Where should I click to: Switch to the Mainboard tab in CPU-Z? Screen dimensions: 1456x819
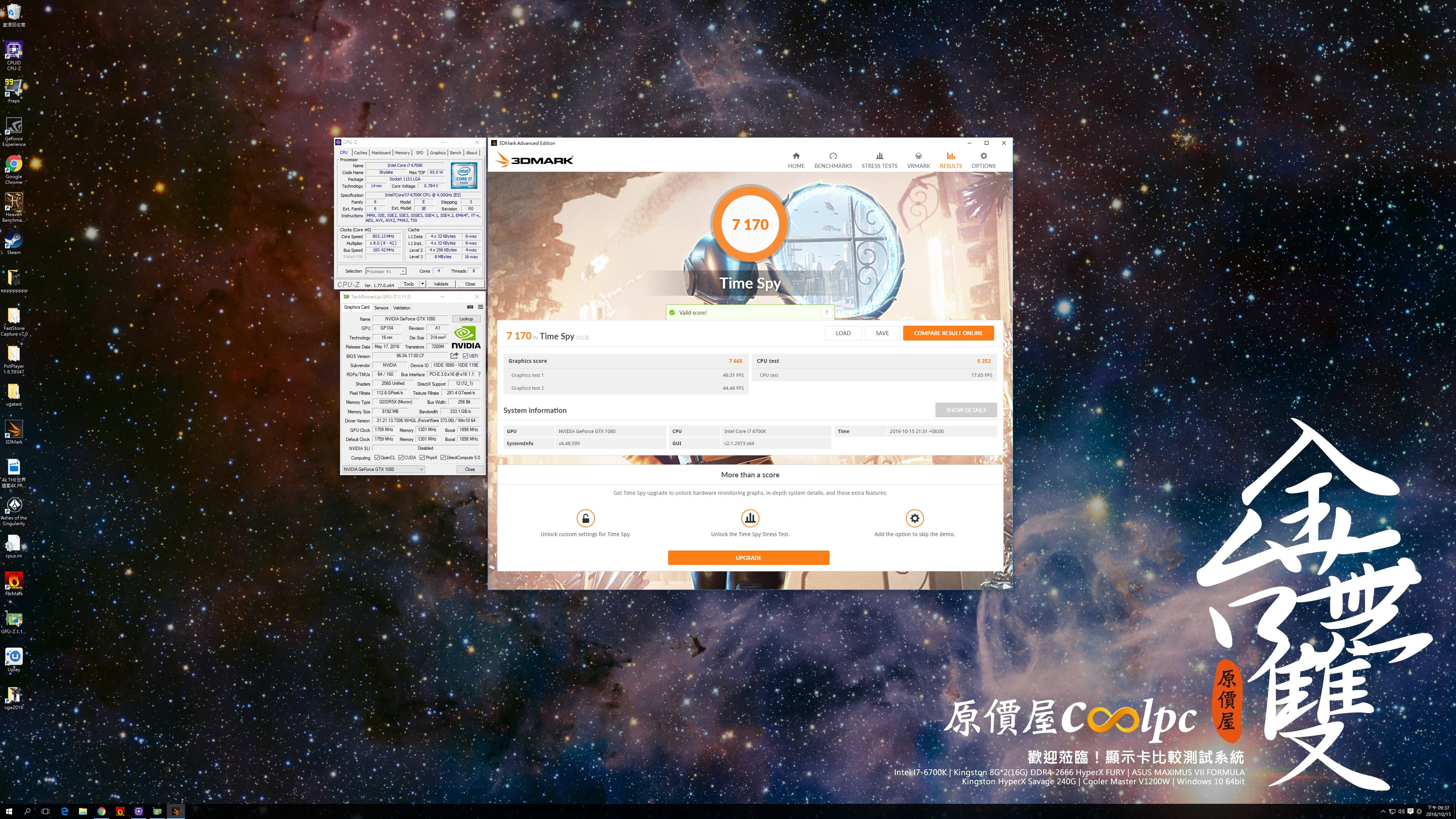point(381,152)
